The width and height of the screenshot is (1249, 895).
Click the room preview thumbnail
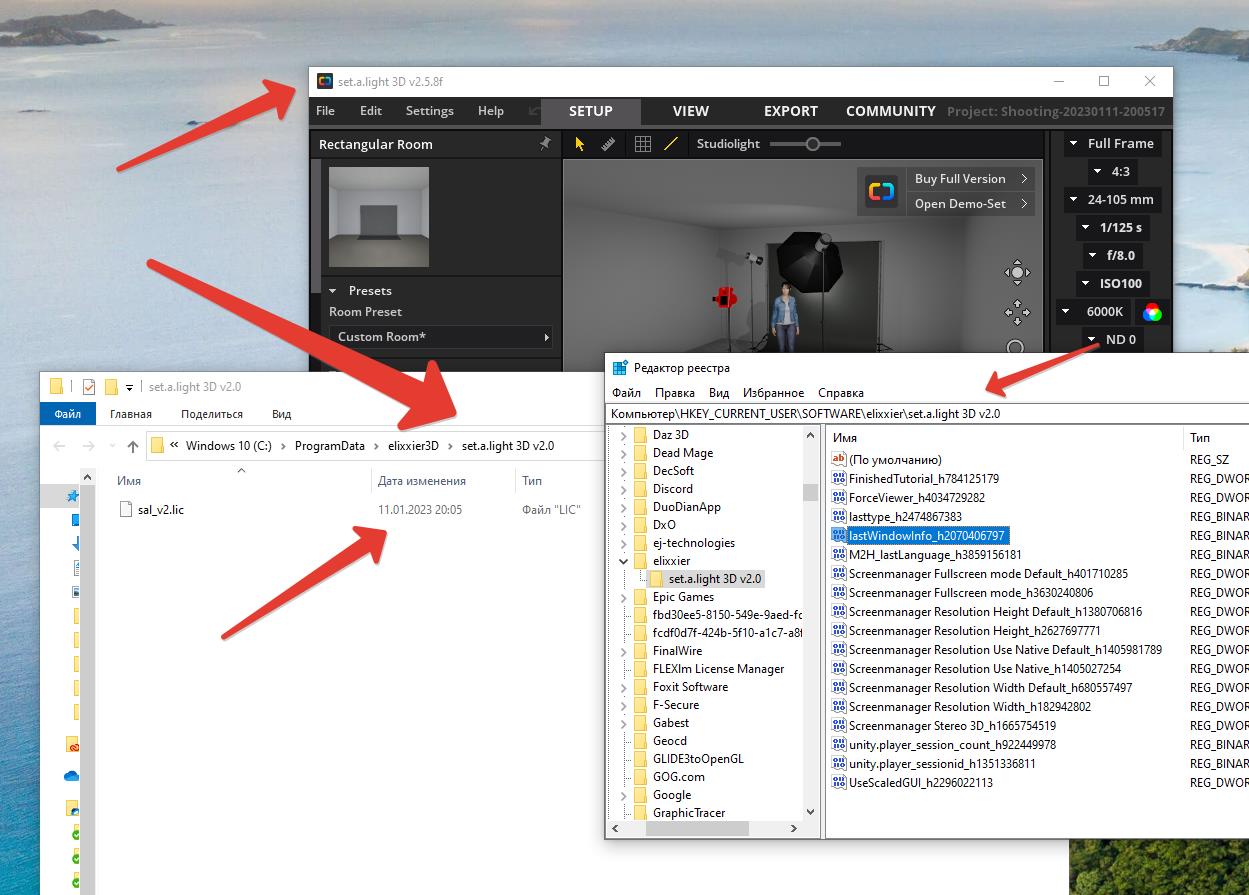click(x=379, y=218)
